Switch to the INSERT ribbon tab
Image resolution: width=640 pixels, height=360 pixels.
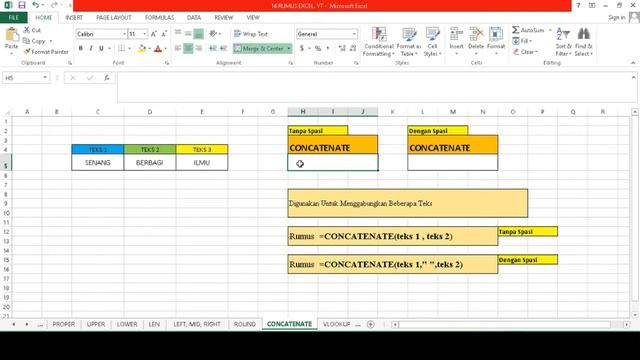pos(74,18)
